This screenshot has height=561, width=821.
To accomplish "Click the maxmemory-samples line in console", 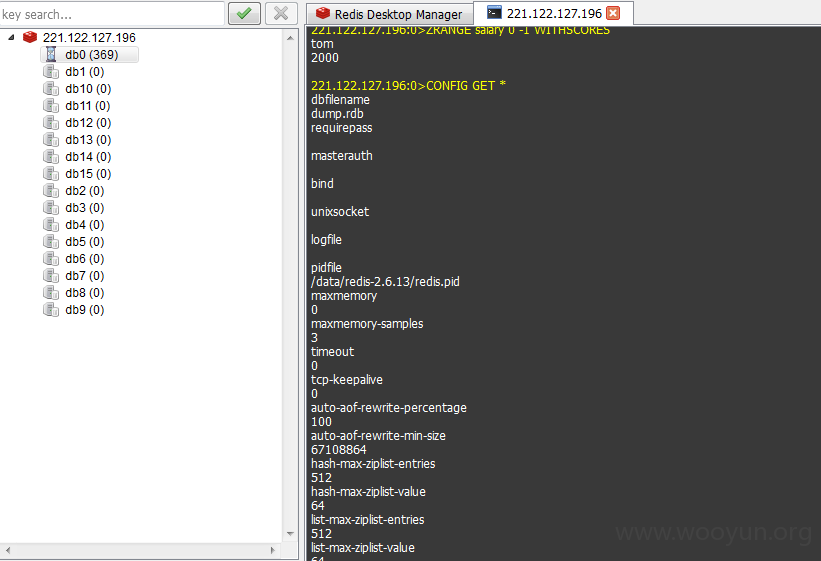I will click(367, 324).
